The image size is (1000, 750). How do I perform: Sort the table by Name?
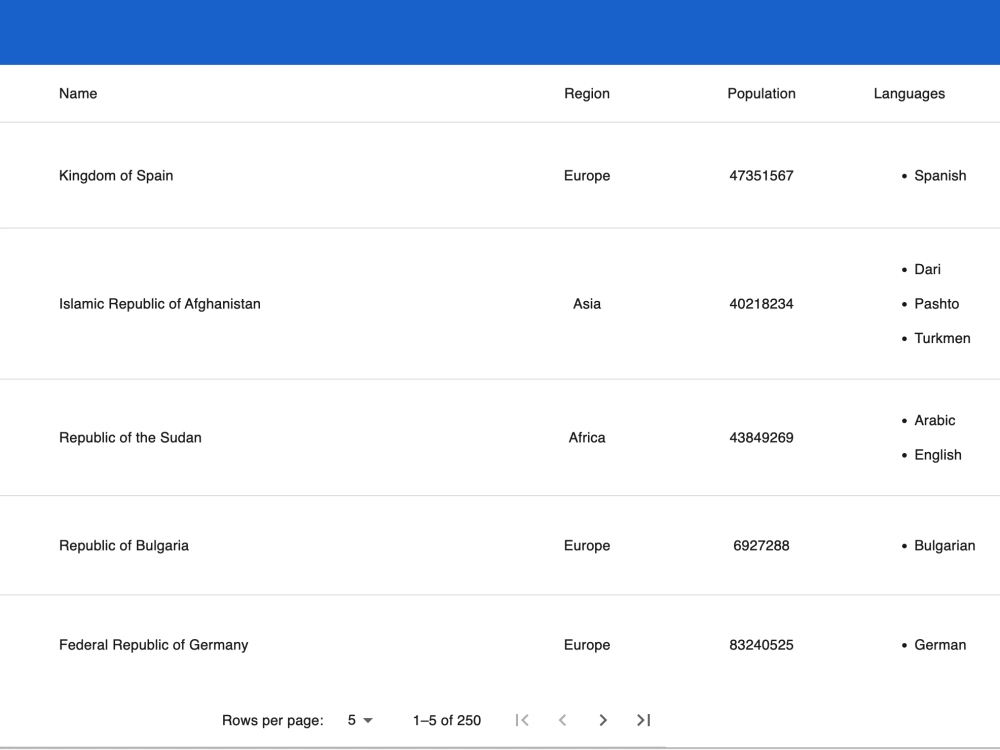(x=77, y=93)
